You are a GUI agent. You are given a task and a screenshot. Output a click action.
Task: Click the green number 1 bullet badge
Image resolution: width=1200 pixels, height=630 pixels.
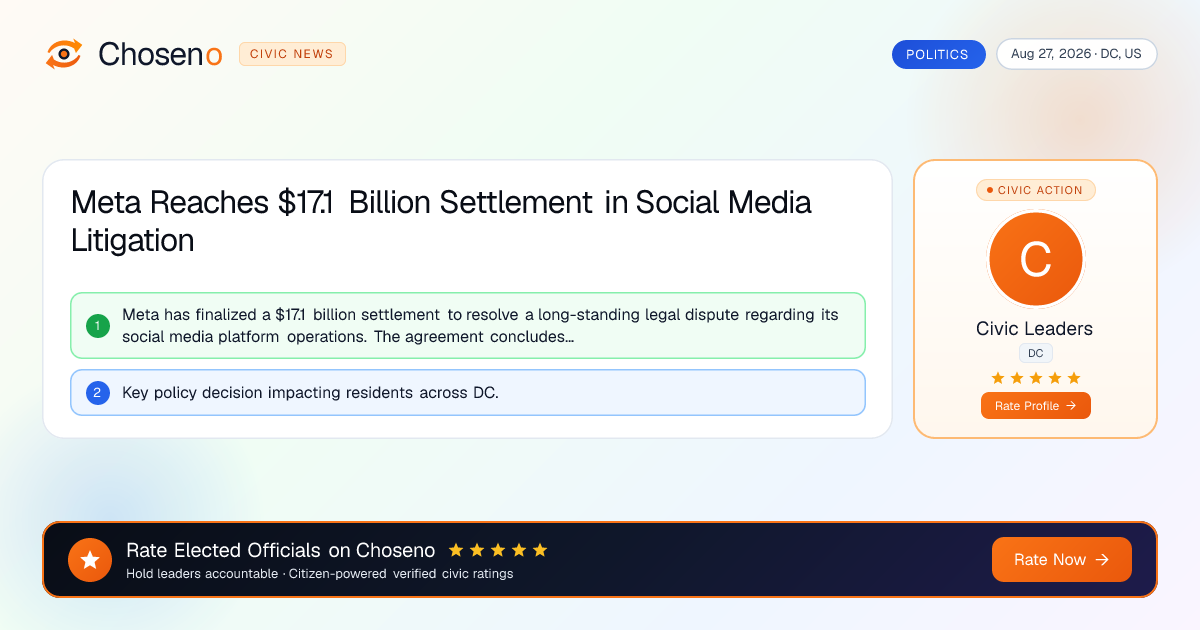98,325
